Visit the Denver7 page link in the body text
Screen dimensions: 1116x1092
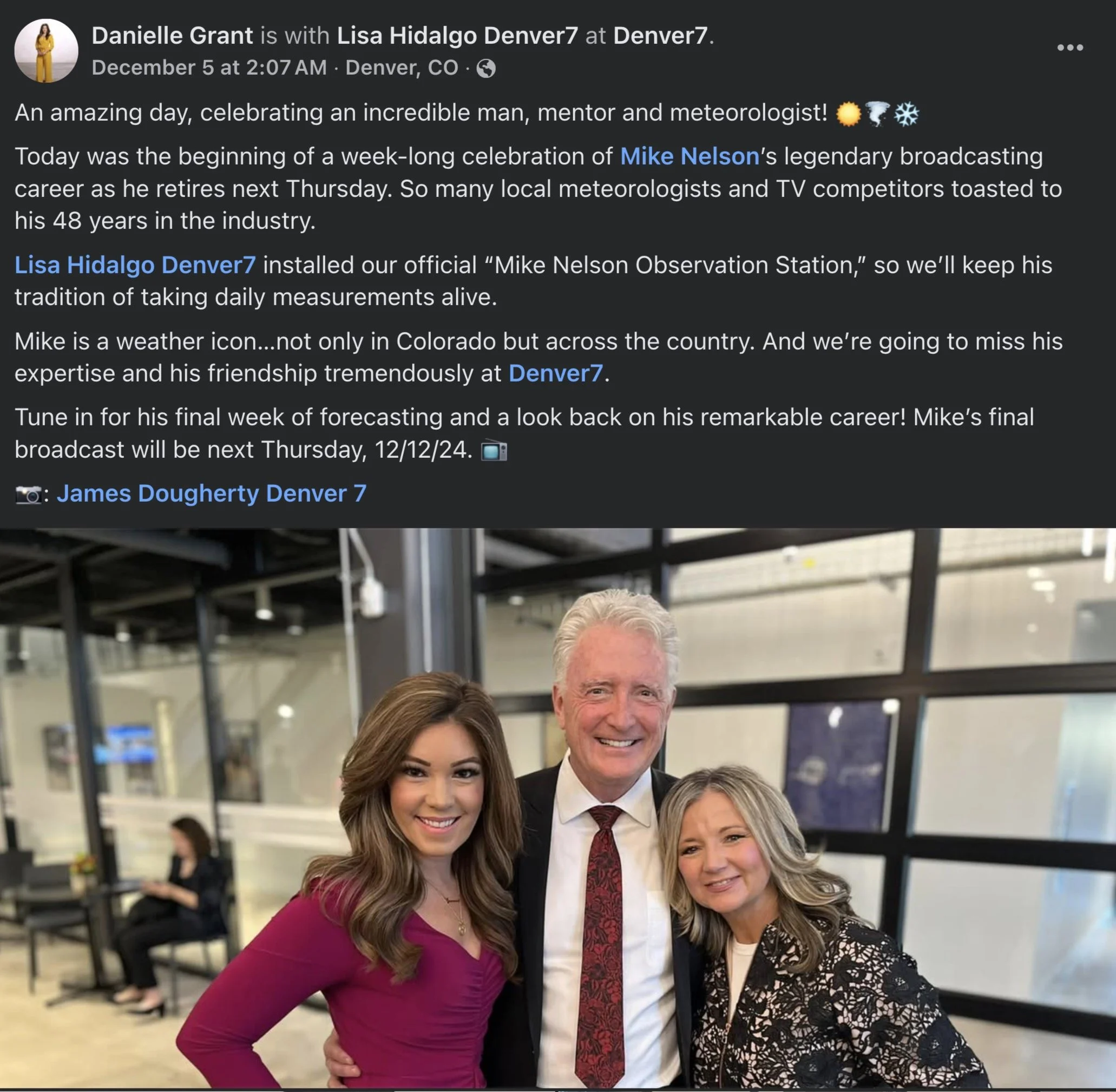(x=556, y=373)
